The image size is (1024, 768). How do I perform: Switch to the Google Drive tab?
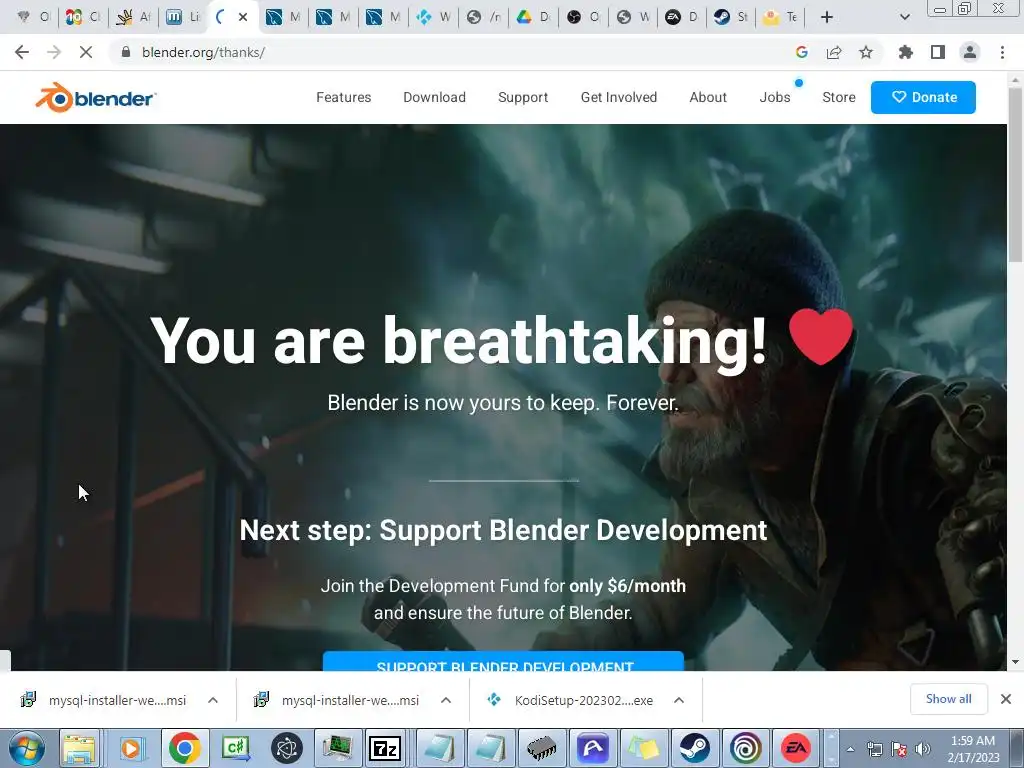534,17
